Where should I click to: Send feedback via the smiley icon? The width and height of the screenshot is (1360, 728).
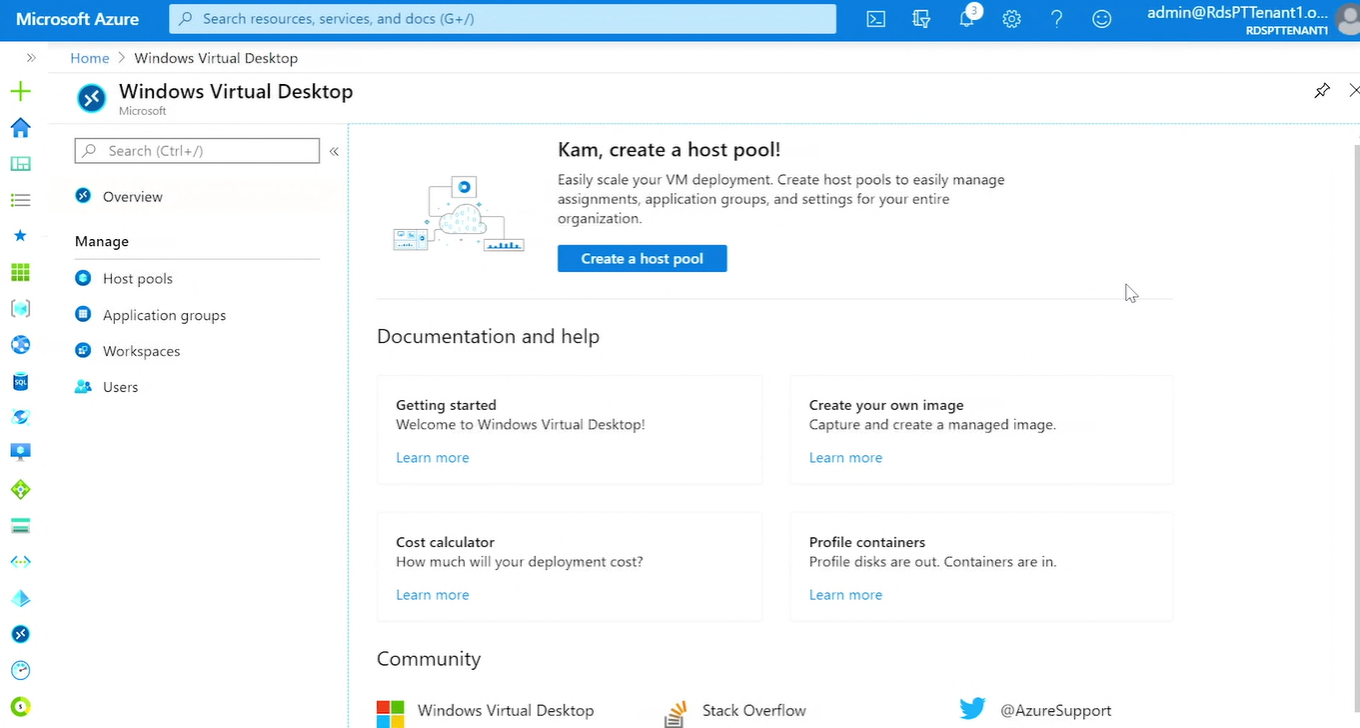1101,19
